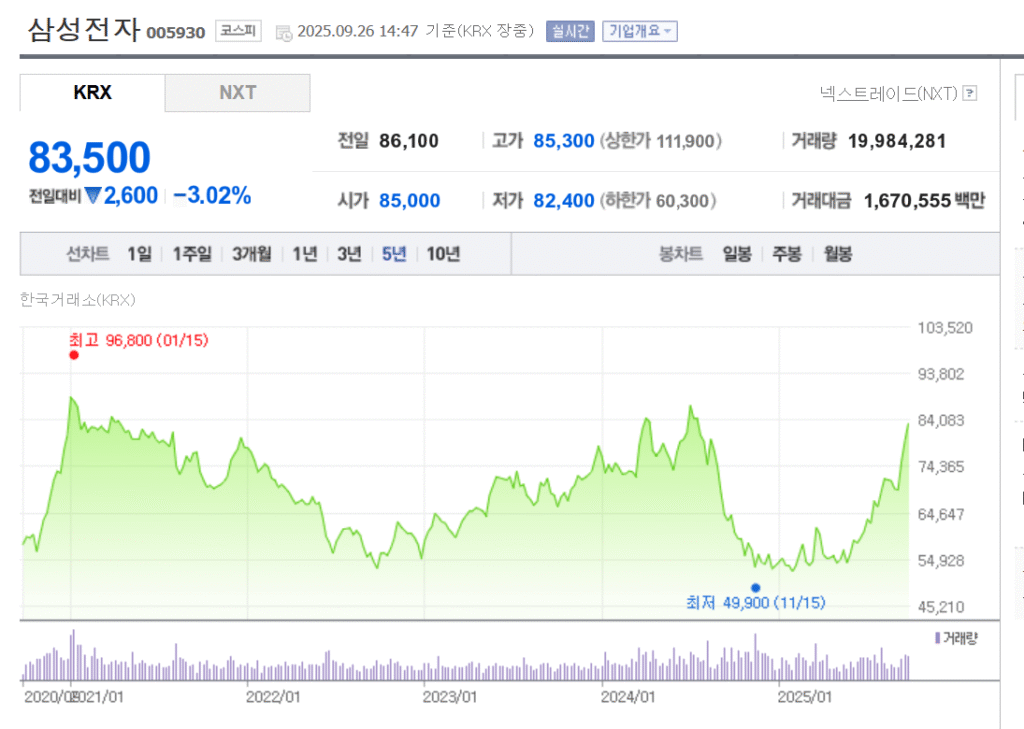Click the 넥스트레이드(NXT) text link
This screenshot has height=729, width=1024.
888,94
